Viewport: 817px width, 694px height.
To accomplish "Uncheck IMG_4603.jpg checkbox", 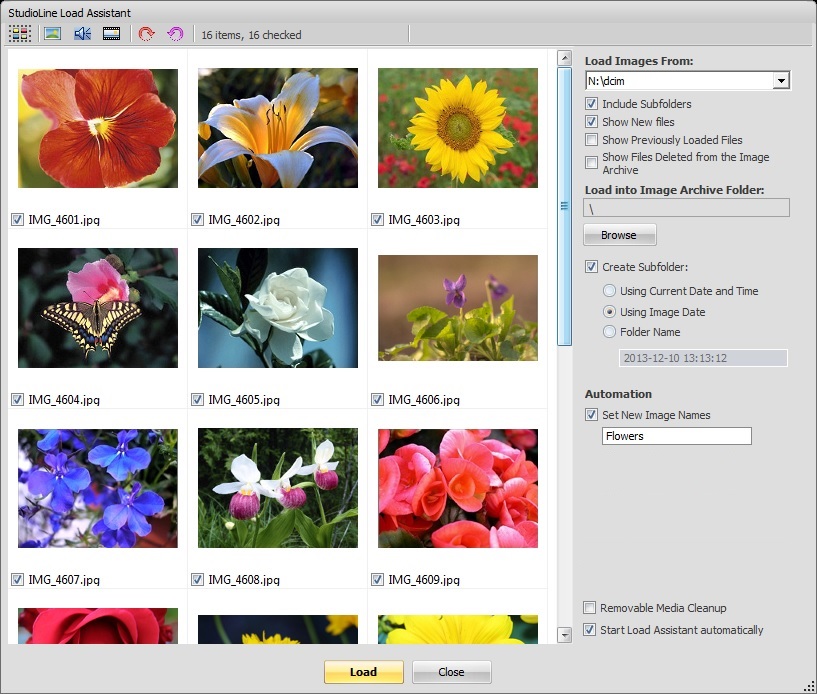I will click(x=377, y=219).
